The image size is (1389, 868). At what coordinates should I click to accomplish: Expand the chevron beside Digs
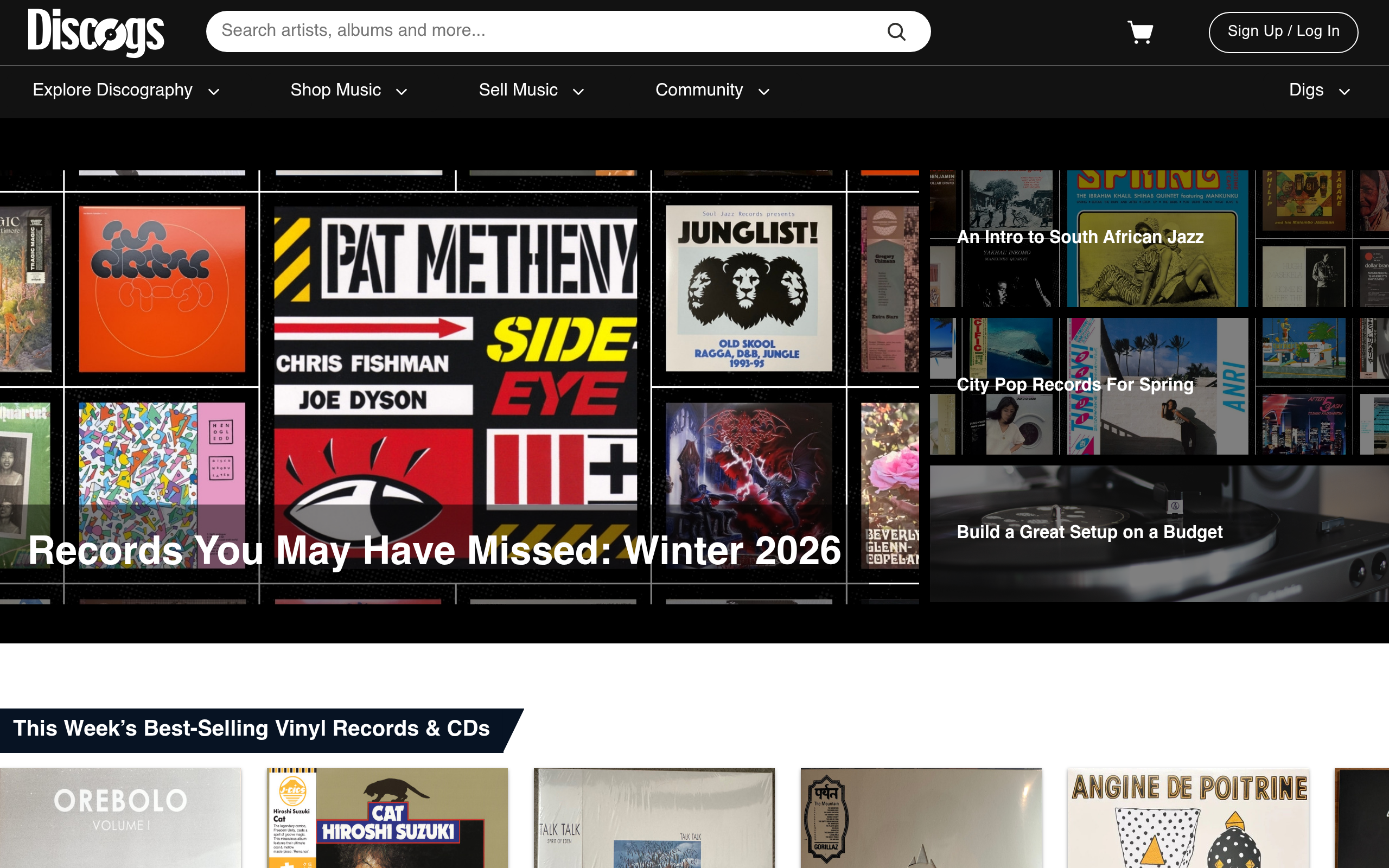point(1344,92)
